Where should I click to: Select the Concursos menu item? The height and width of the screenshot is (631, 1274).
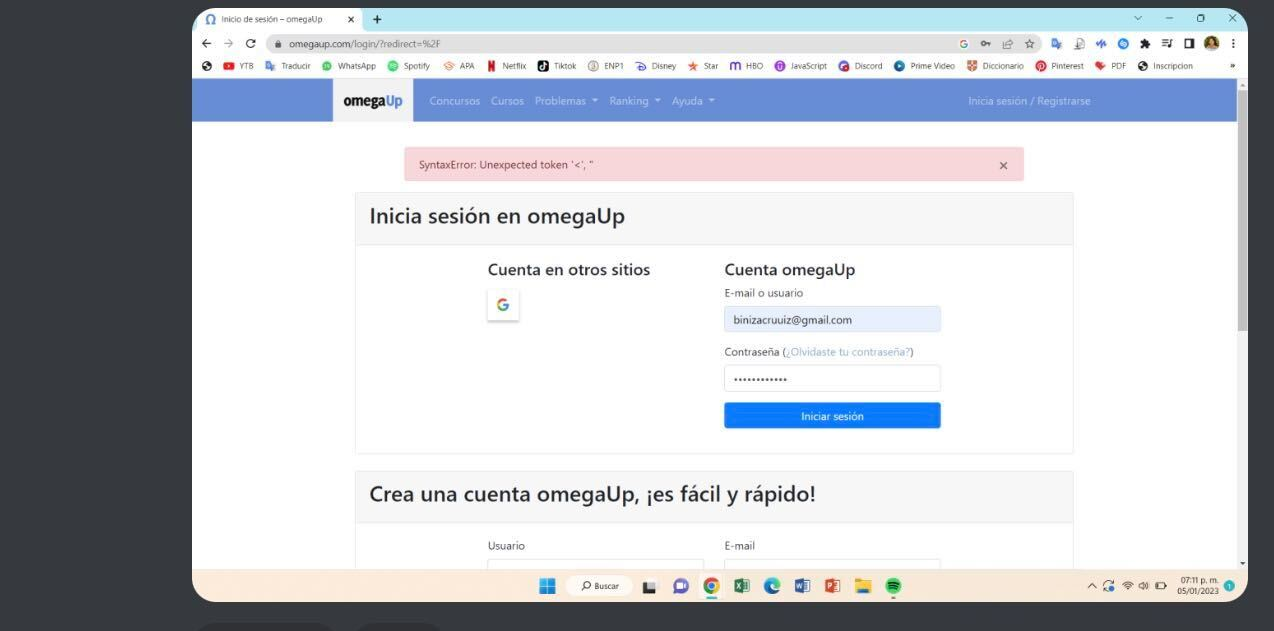[454, 100]
